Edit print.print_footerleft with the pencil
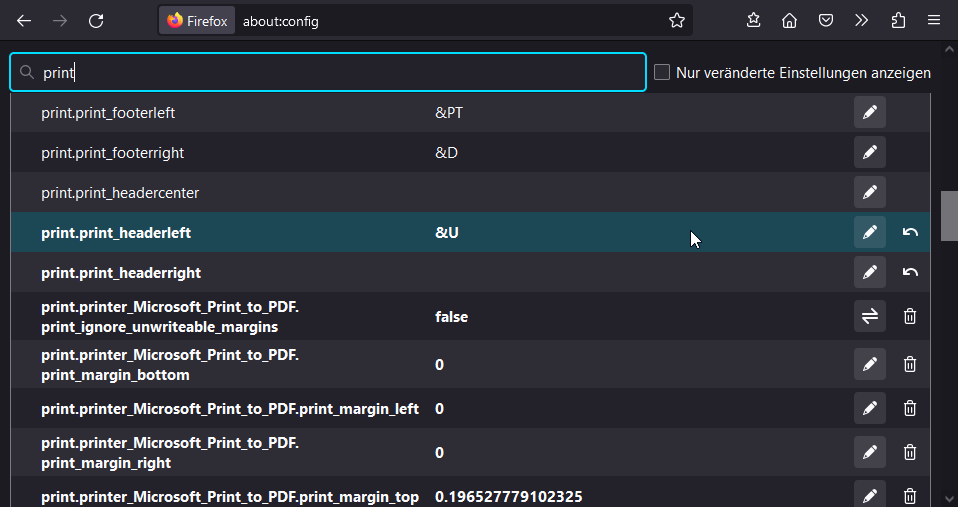The image size is (958, 507). pyautogui.click(x=869, y=113)
